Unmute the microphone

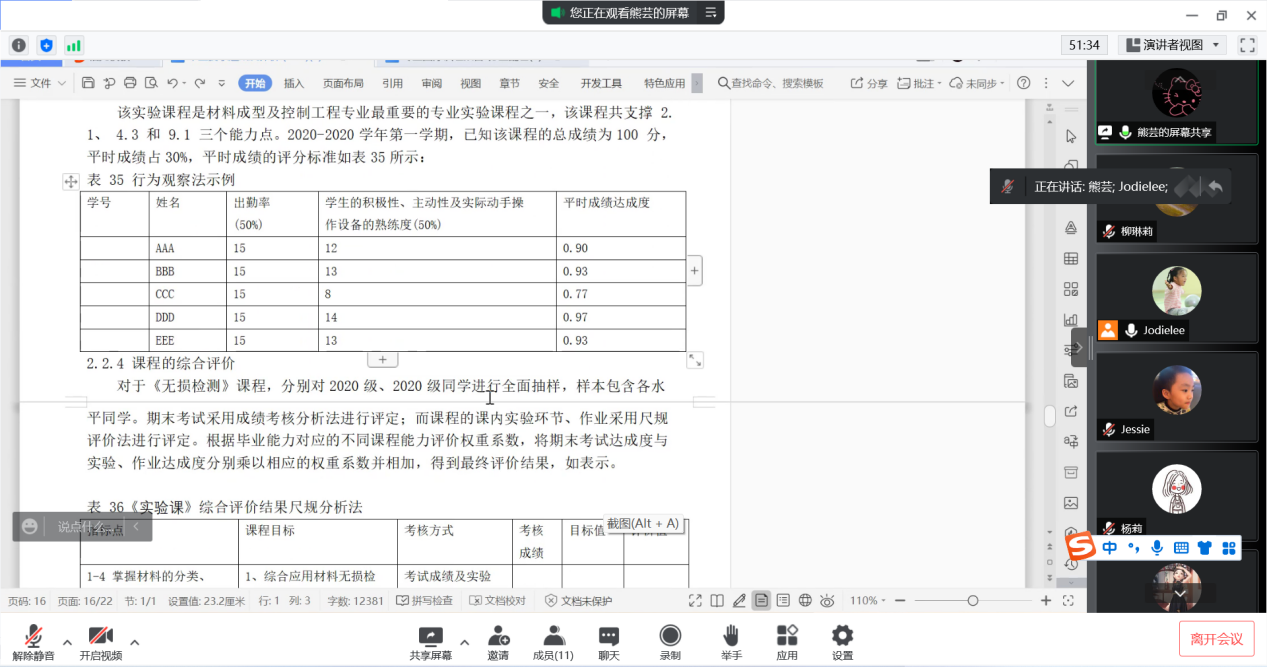coord(34,637)
